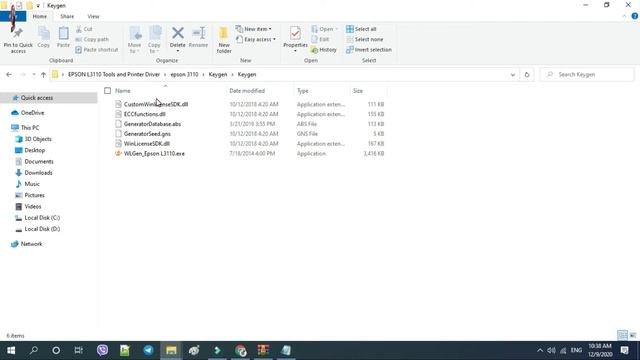Sort by Name column header
The width and height of the screenshot is (640, 360).
point(122,91)
